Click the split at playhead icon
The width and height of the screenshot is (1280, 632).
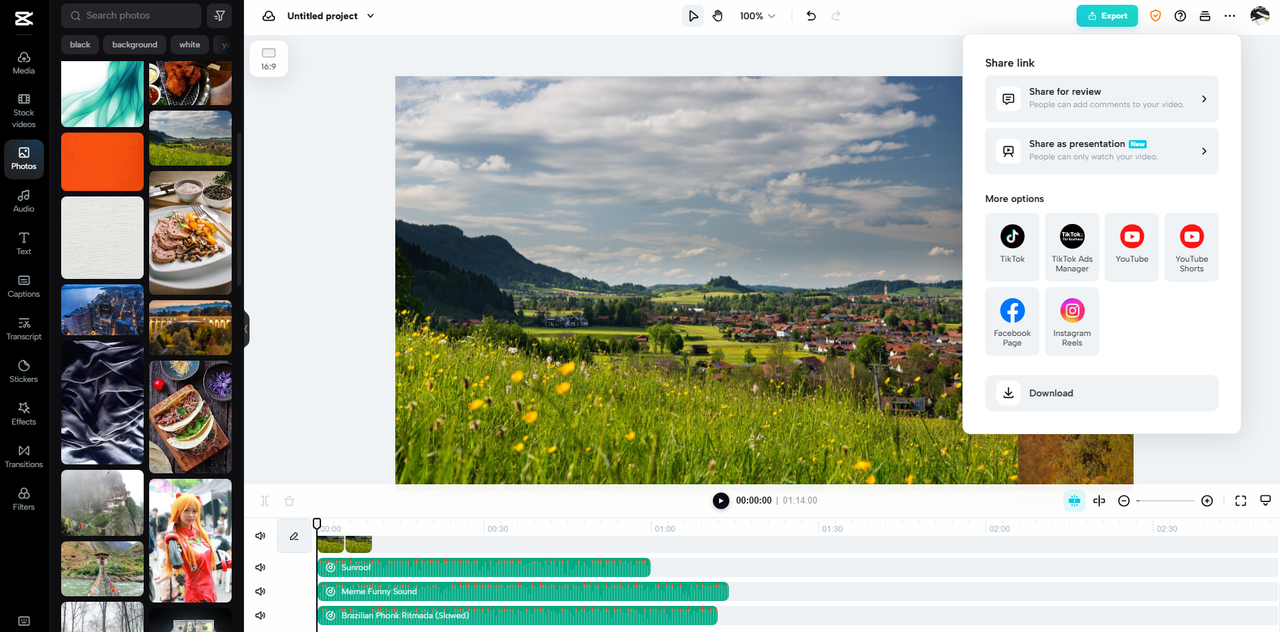[x=1099, y=501]
